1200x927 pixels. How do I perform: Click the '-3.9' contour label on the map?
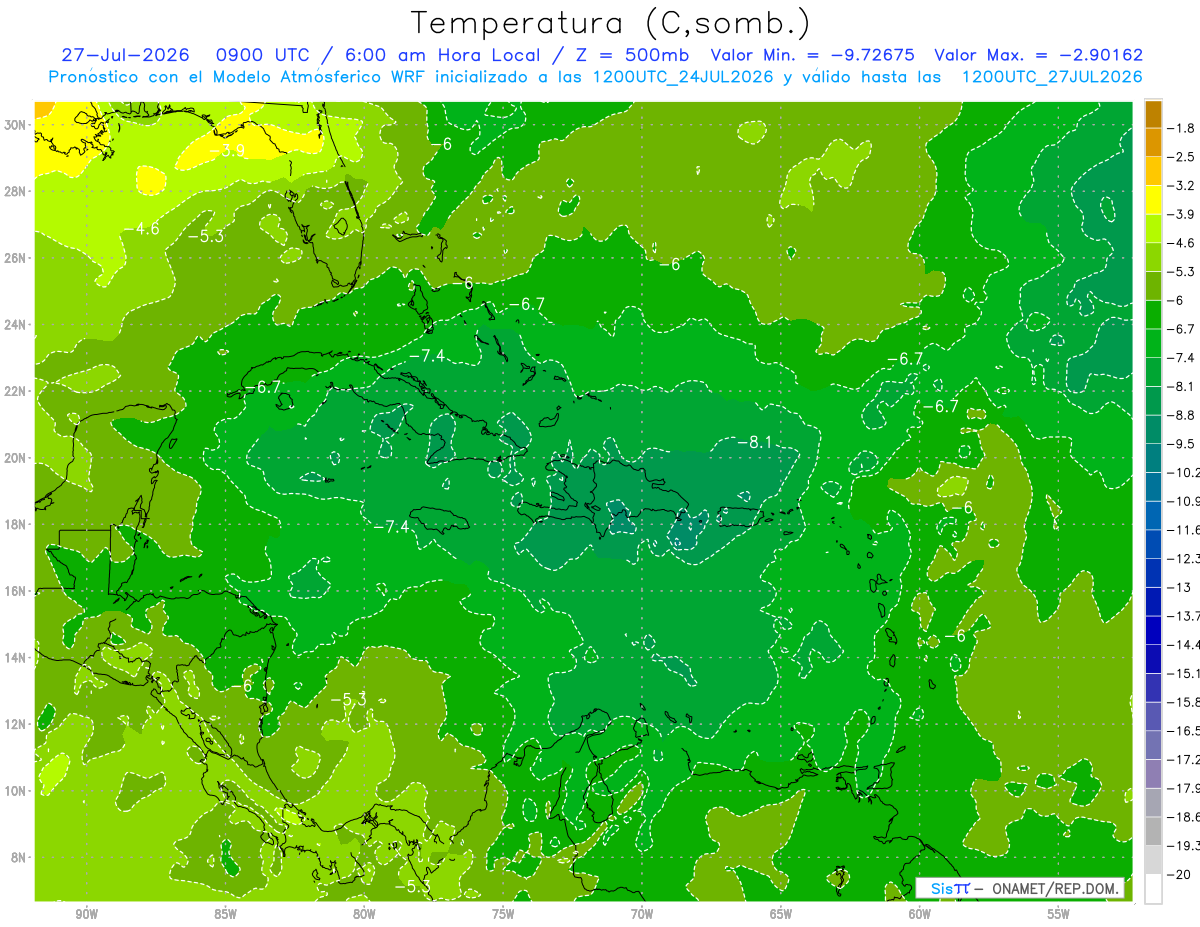pyautogui.click(x=227, y=150)
